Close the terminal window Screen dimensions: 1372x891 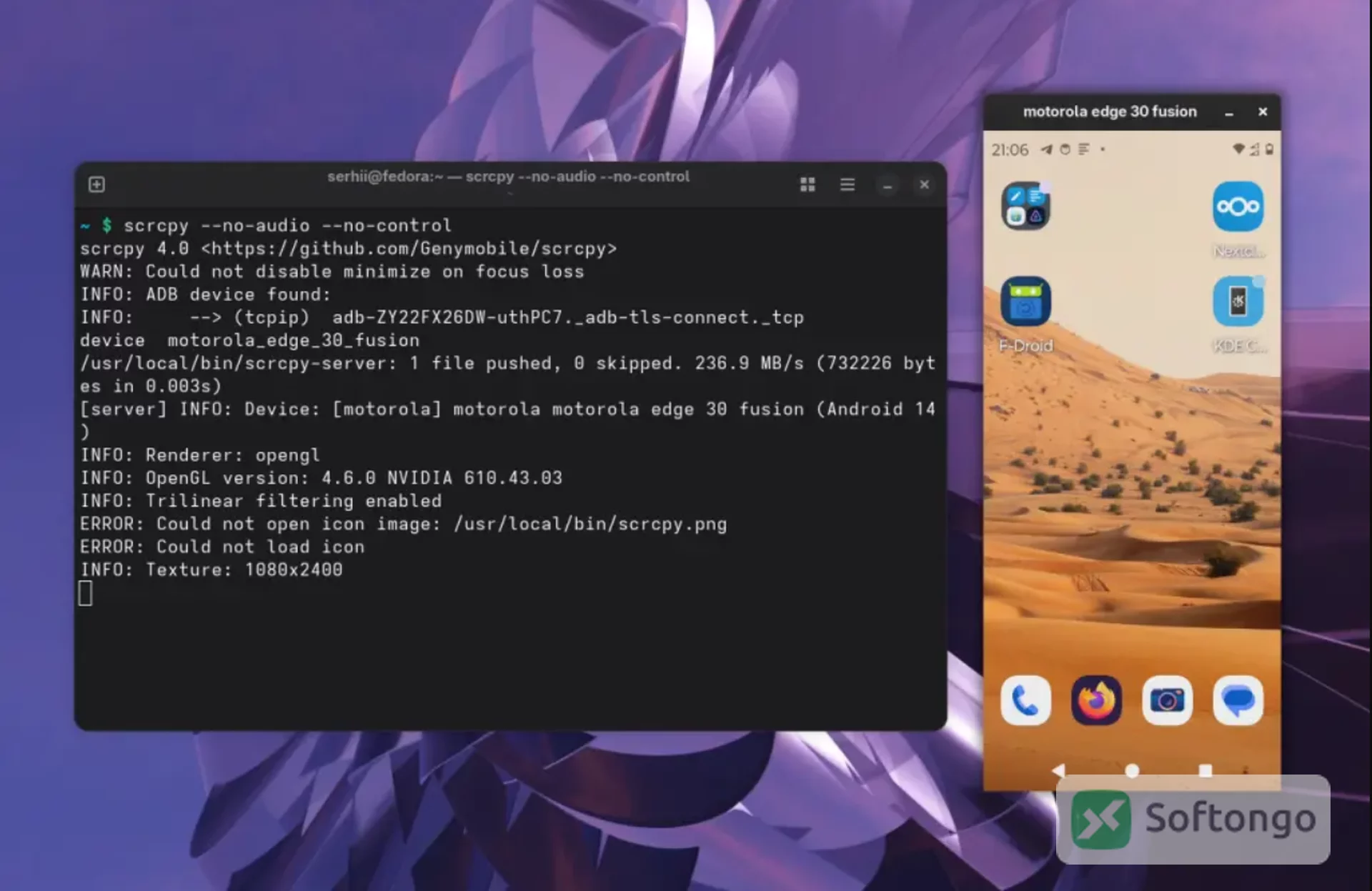(x=924, y=184)
